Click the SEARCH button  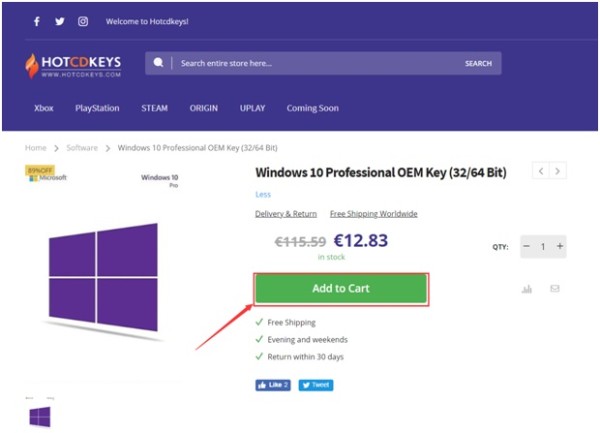478,63
